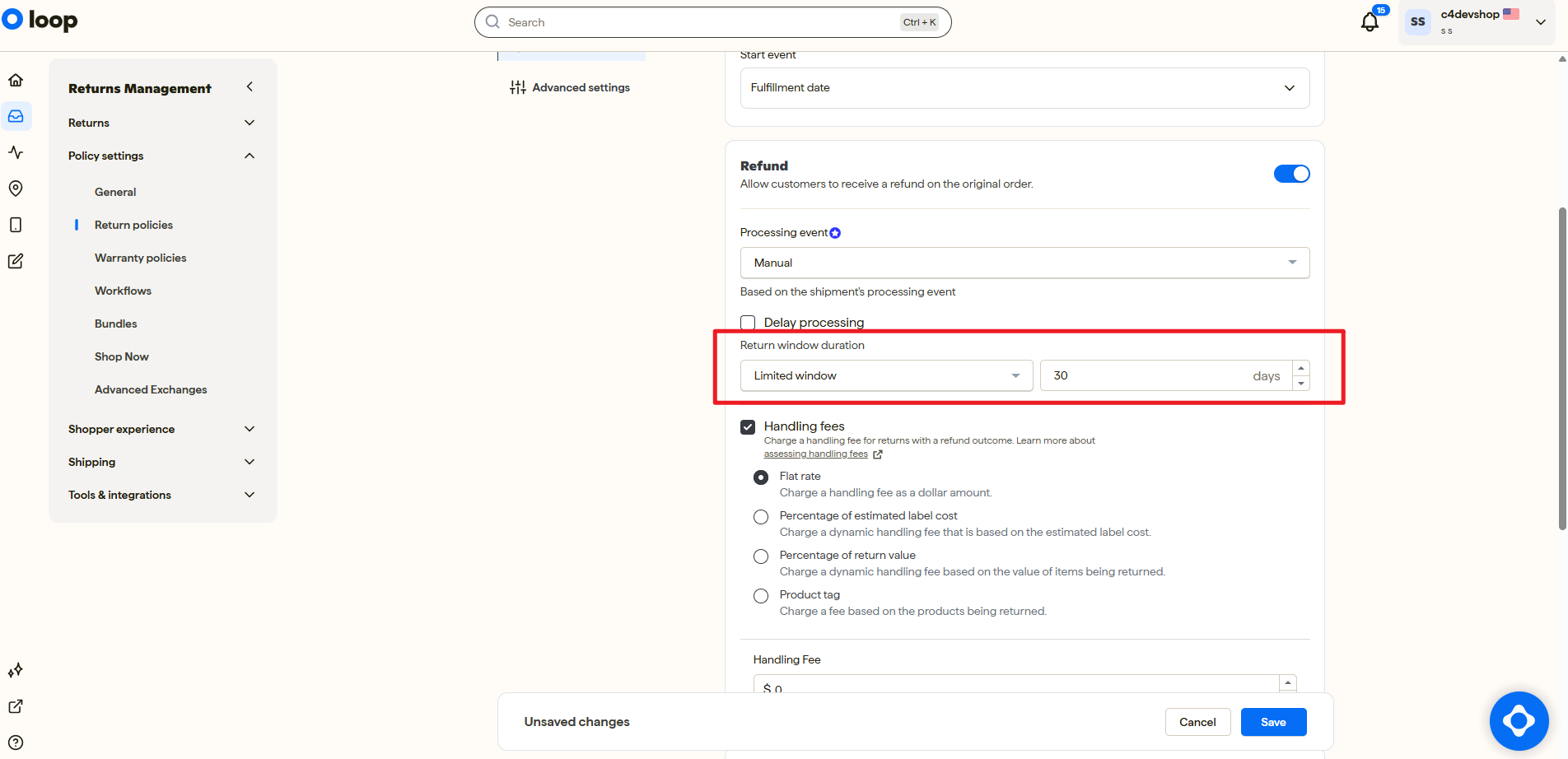Viewport: 1568px width, 759px height.
Task: Collapse the Returns Management panel
Action: click(250, 86)
